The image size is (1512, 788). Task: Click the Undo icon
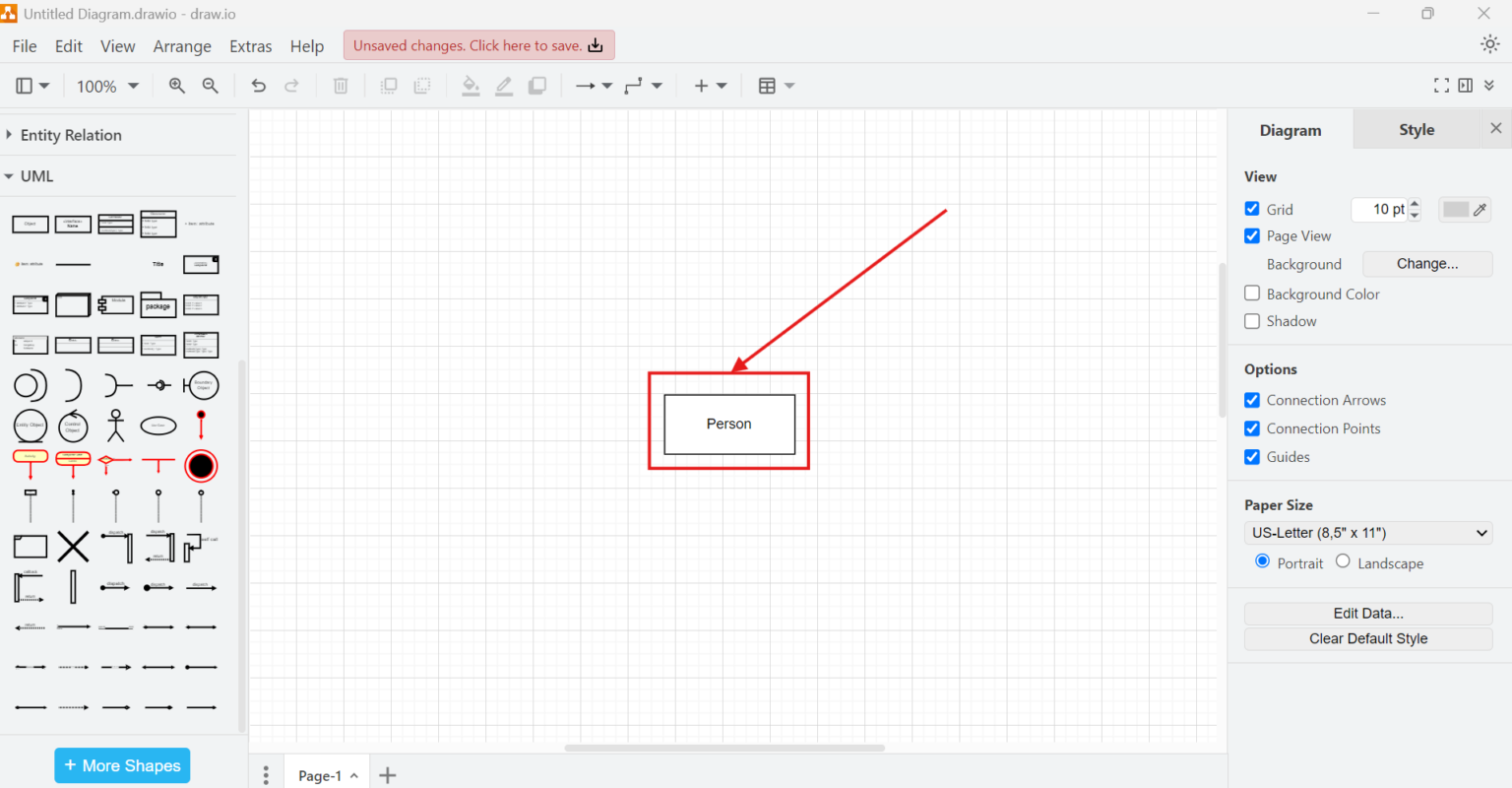[258, 86]
